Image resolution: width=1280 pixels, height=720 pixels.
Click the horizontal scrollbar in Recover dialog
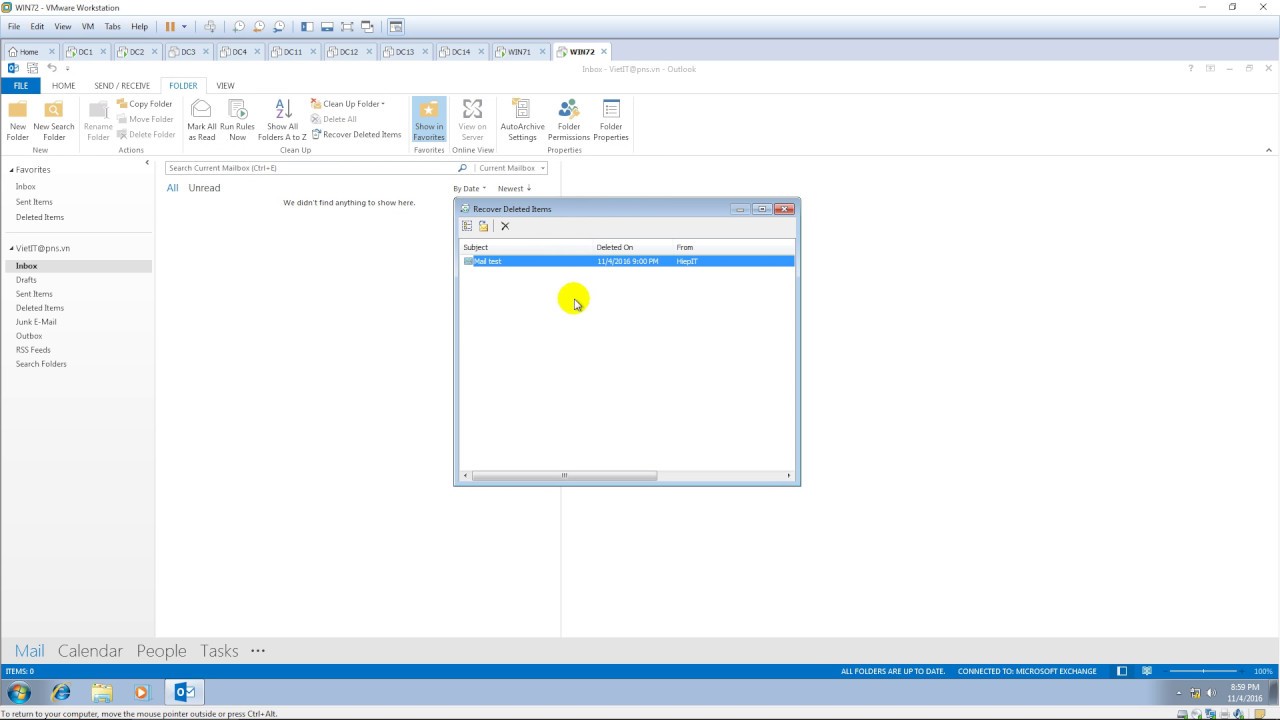[x=564, y=476]
